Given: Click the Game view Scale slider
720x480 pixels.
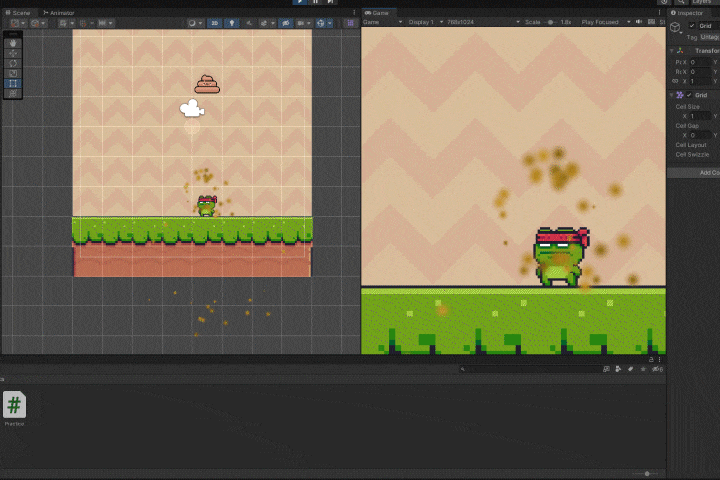Looking at the screenshot, I should pyautogui.click(x=550, y=22).
